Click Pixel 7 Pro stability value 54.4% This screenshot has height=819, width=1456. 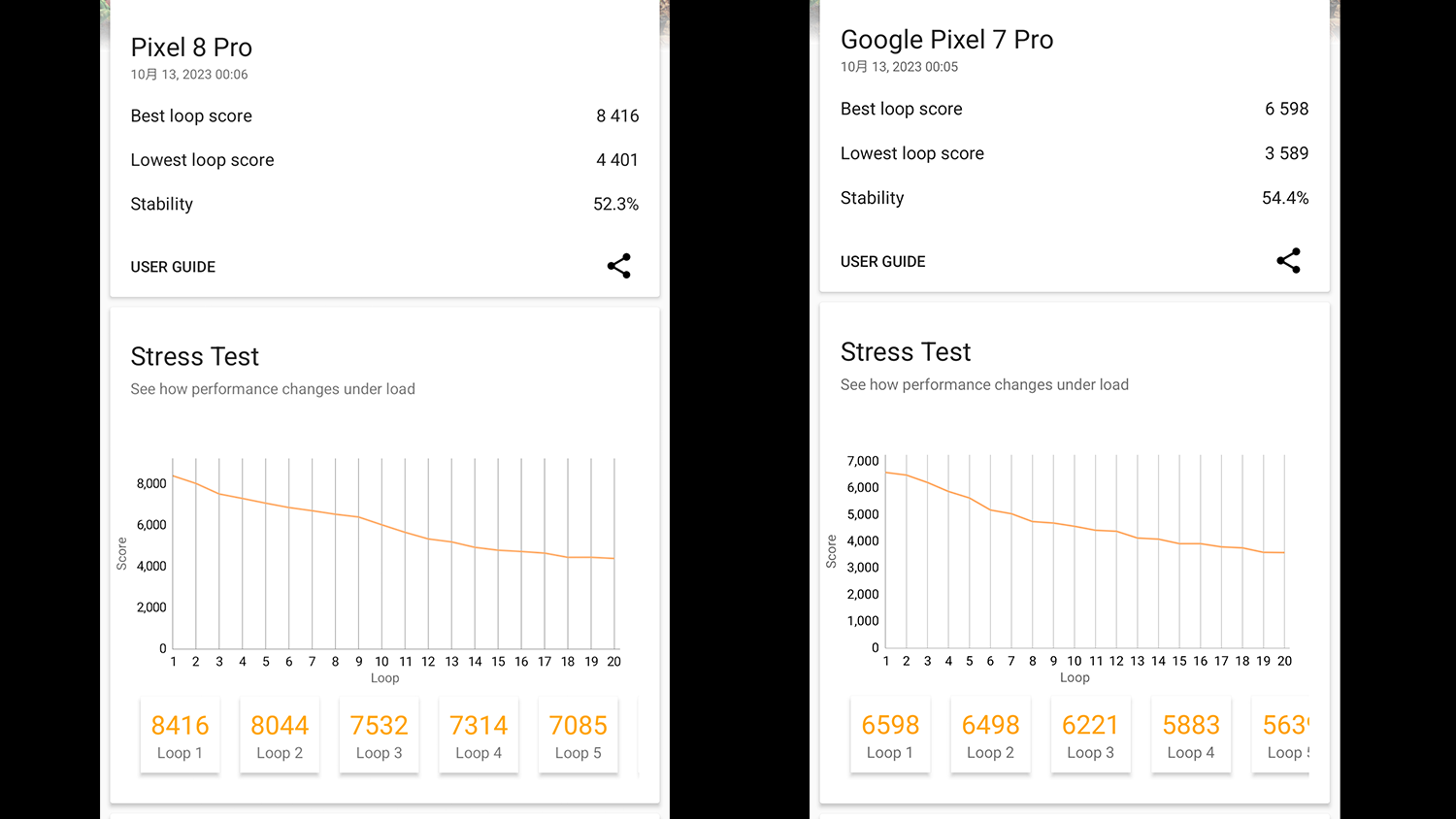[x=1284, y=198]
